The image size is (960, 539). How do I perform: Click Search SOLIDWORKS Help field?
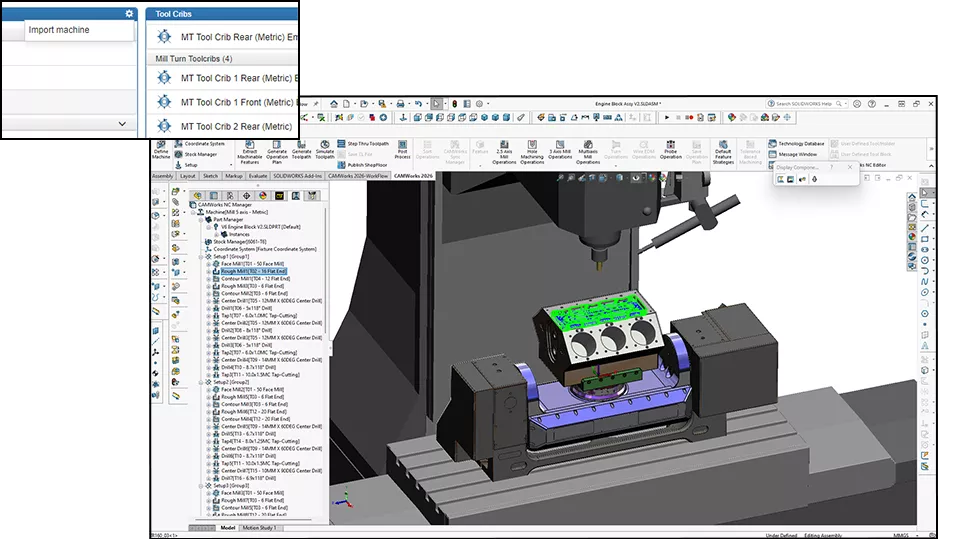click(x=807, y=104)
